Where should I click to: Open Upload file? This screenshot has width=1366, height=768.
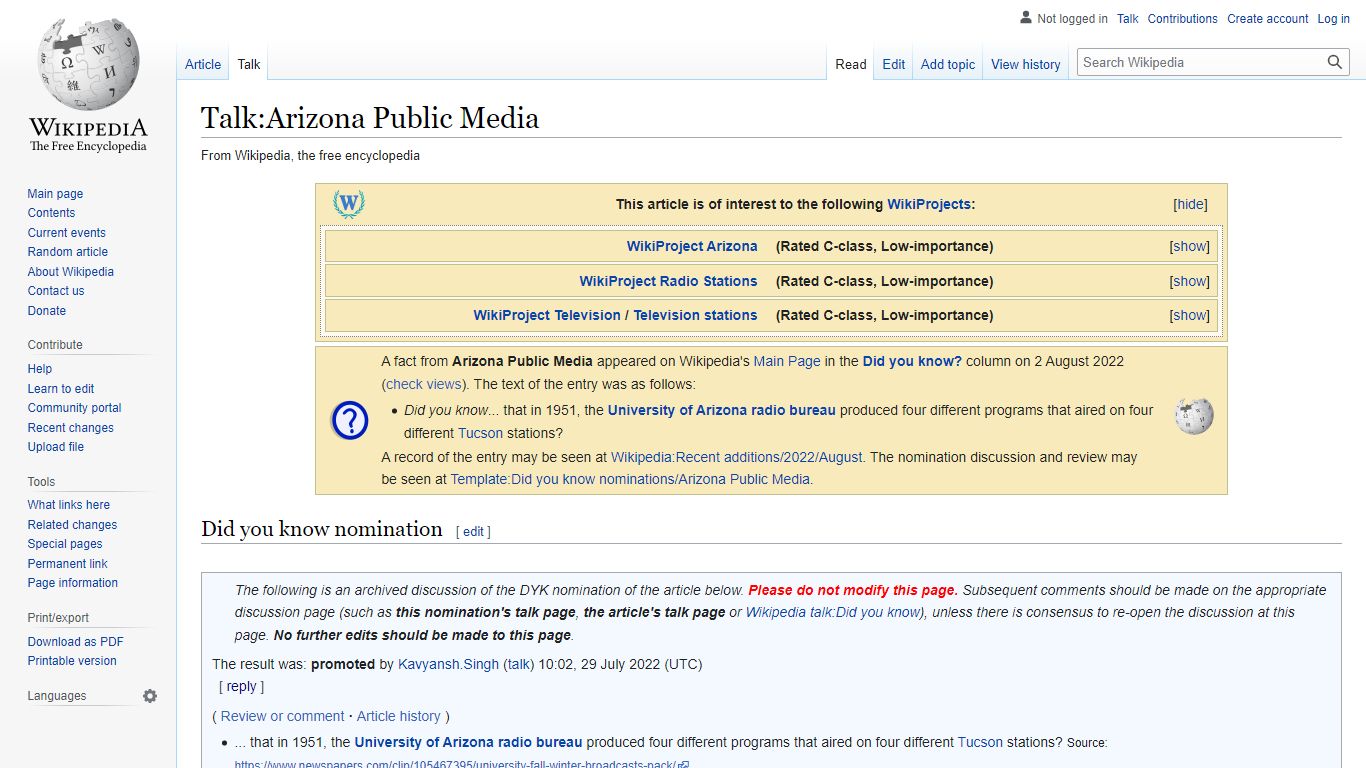coord(56,447)
